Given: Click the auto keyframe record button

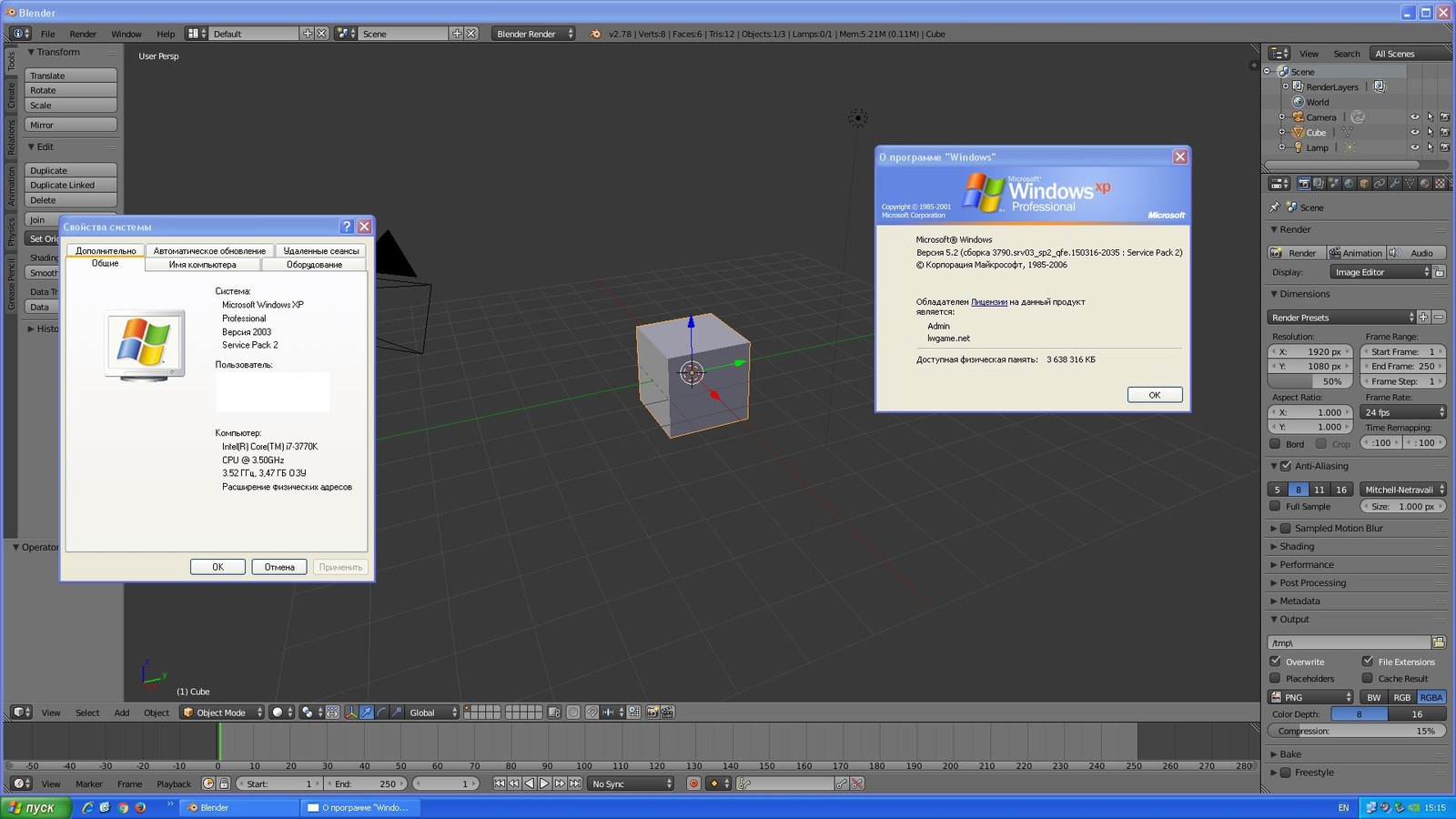Looking at the screenshot, I should click(693, 784).
